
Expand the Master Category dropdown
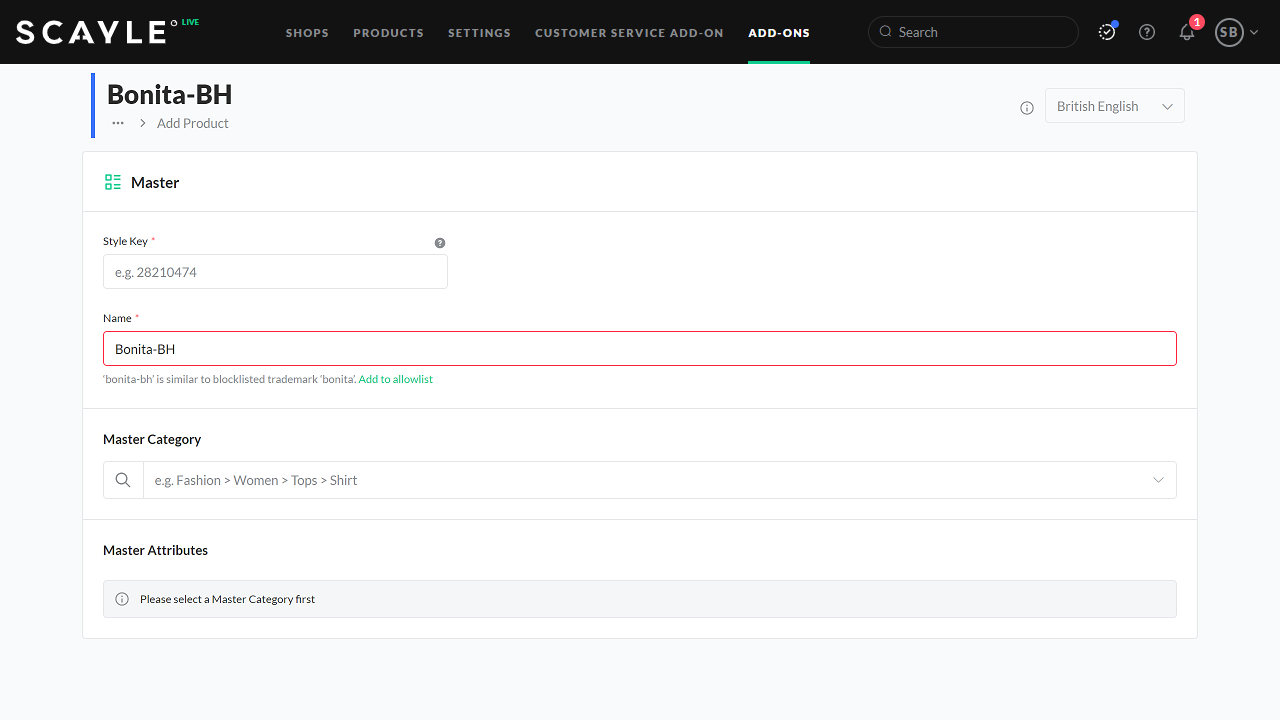click(1158, 480)
